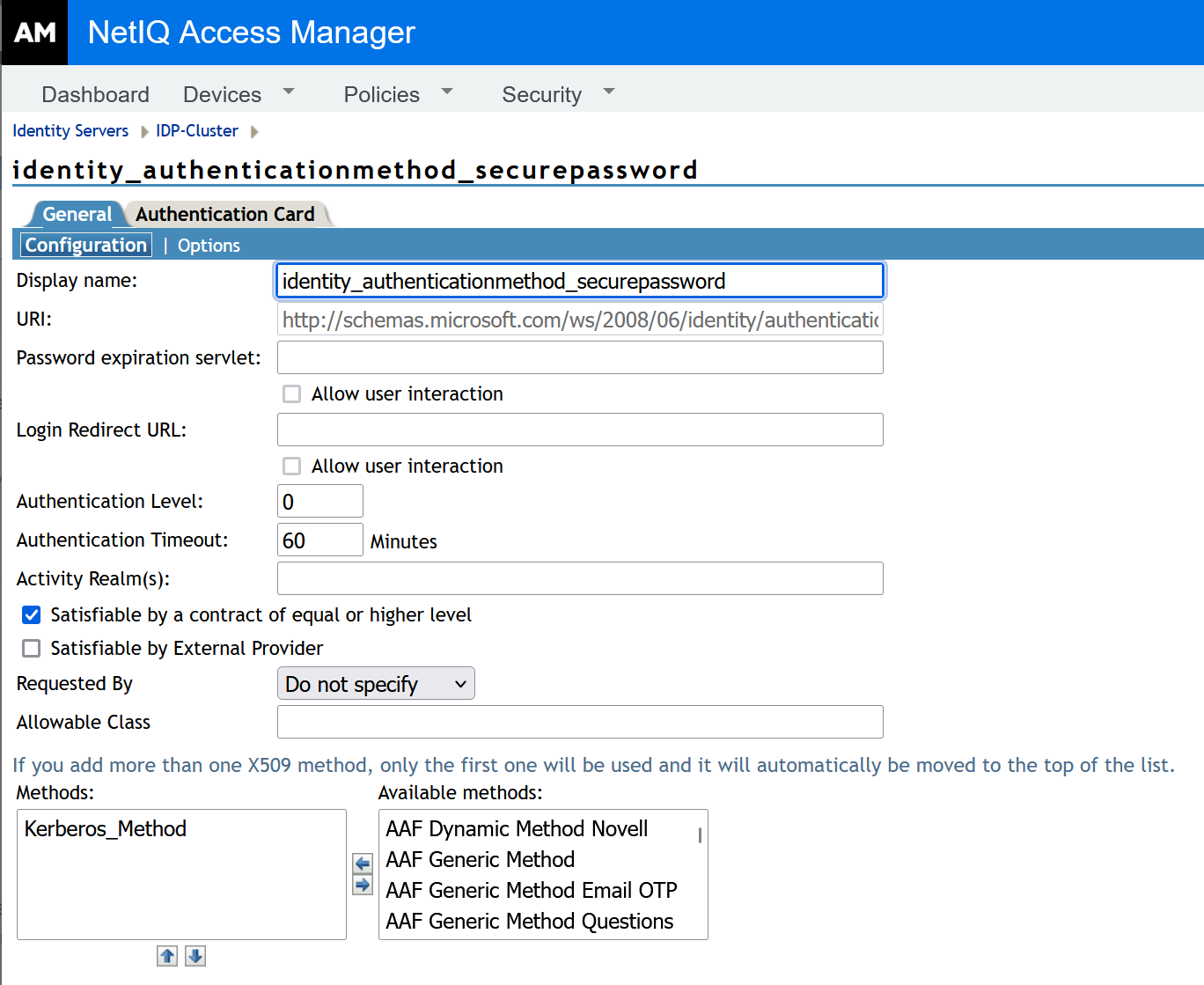Image resolution: width=1204 pixels, height=985 pixels.
Task: Click the right arrow to remove method
Action: [362, 885]
